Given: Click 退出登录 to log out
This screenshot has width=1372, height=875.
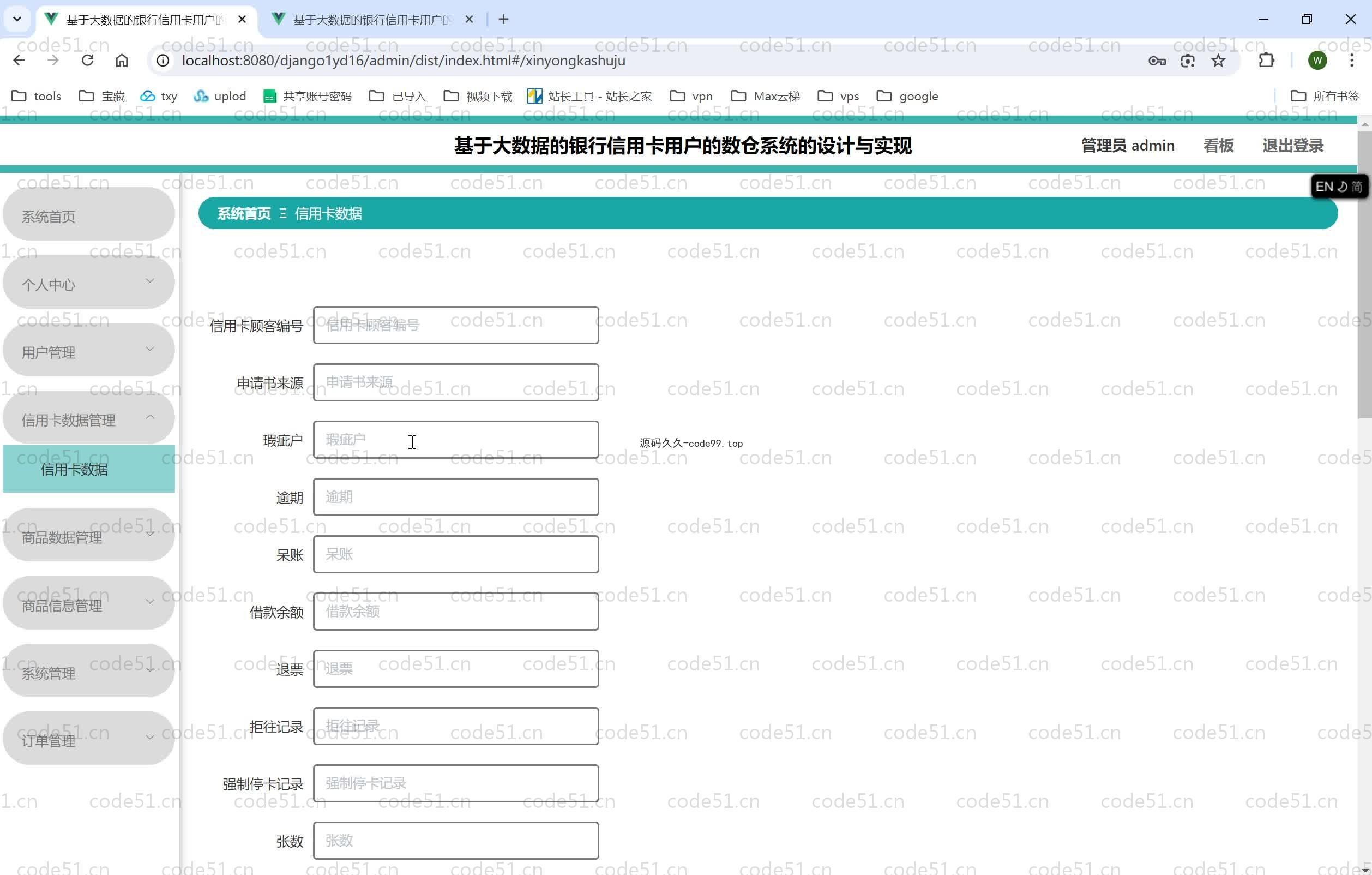Looking at the screenshot, I should pos(1292,146).
